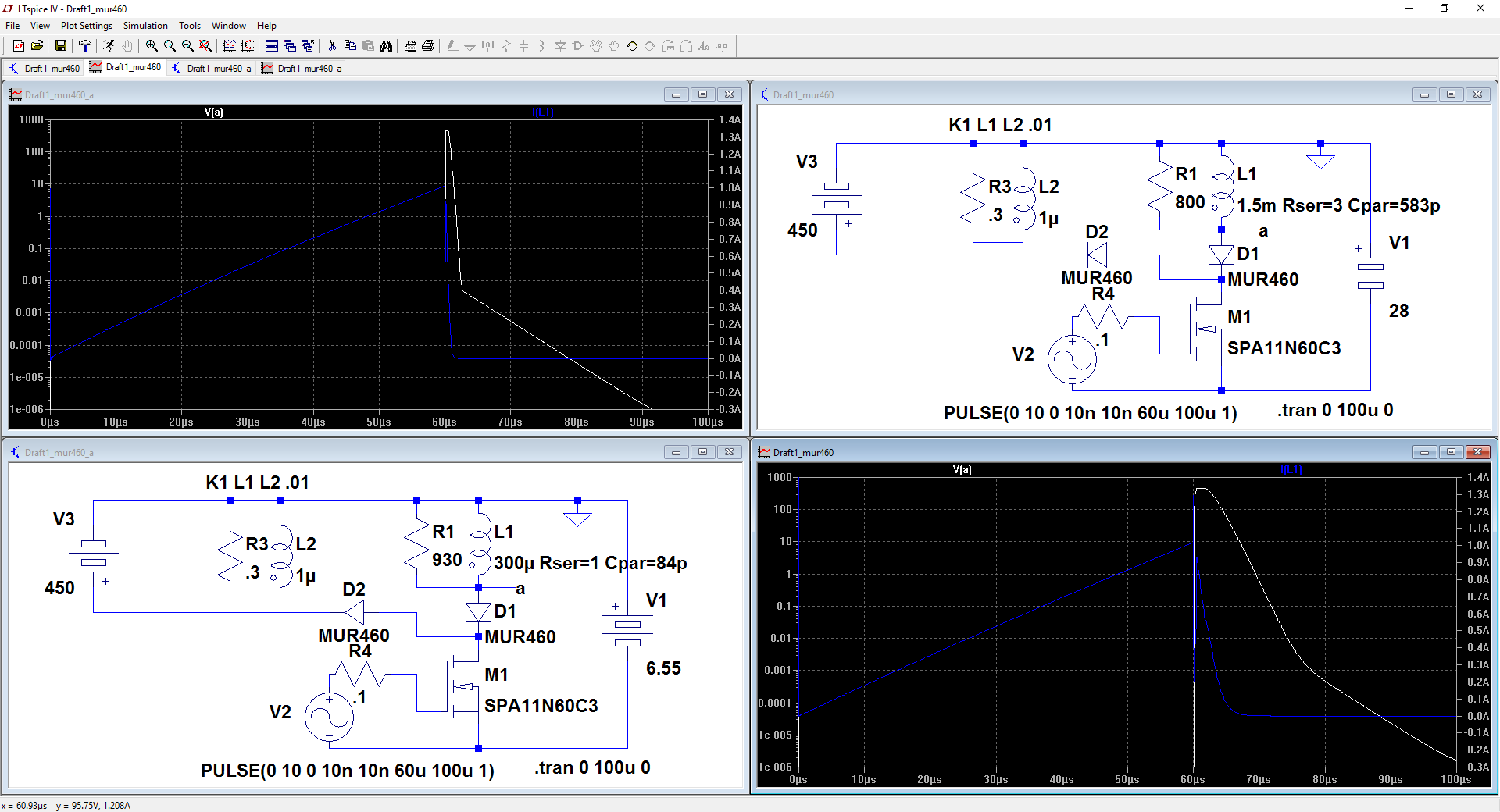Viewport: 1500px width, 812px height.
Task: Select the Capacitor placement tool
Action: 524,46
